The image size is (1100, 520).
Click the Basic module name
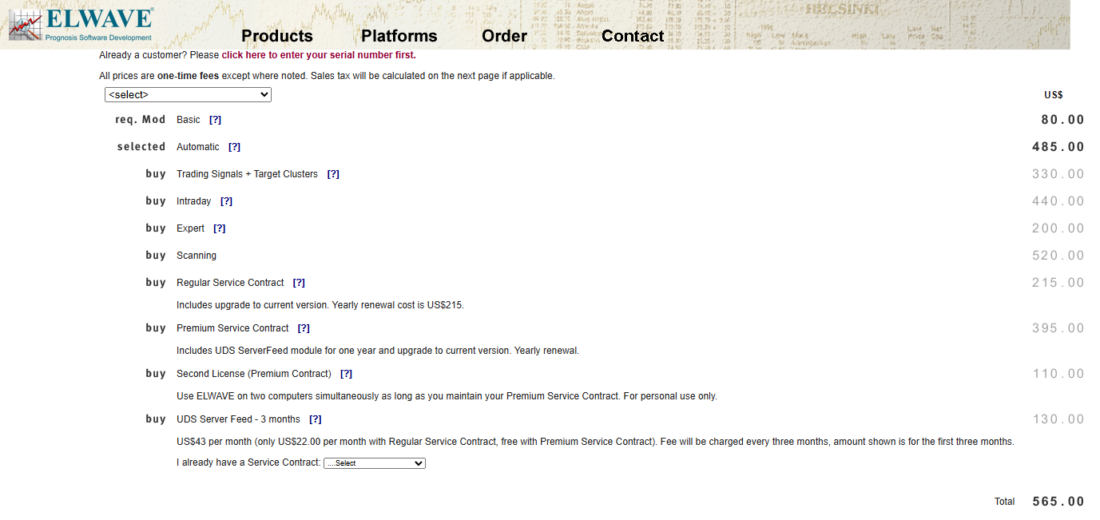[x=188, y=120]
